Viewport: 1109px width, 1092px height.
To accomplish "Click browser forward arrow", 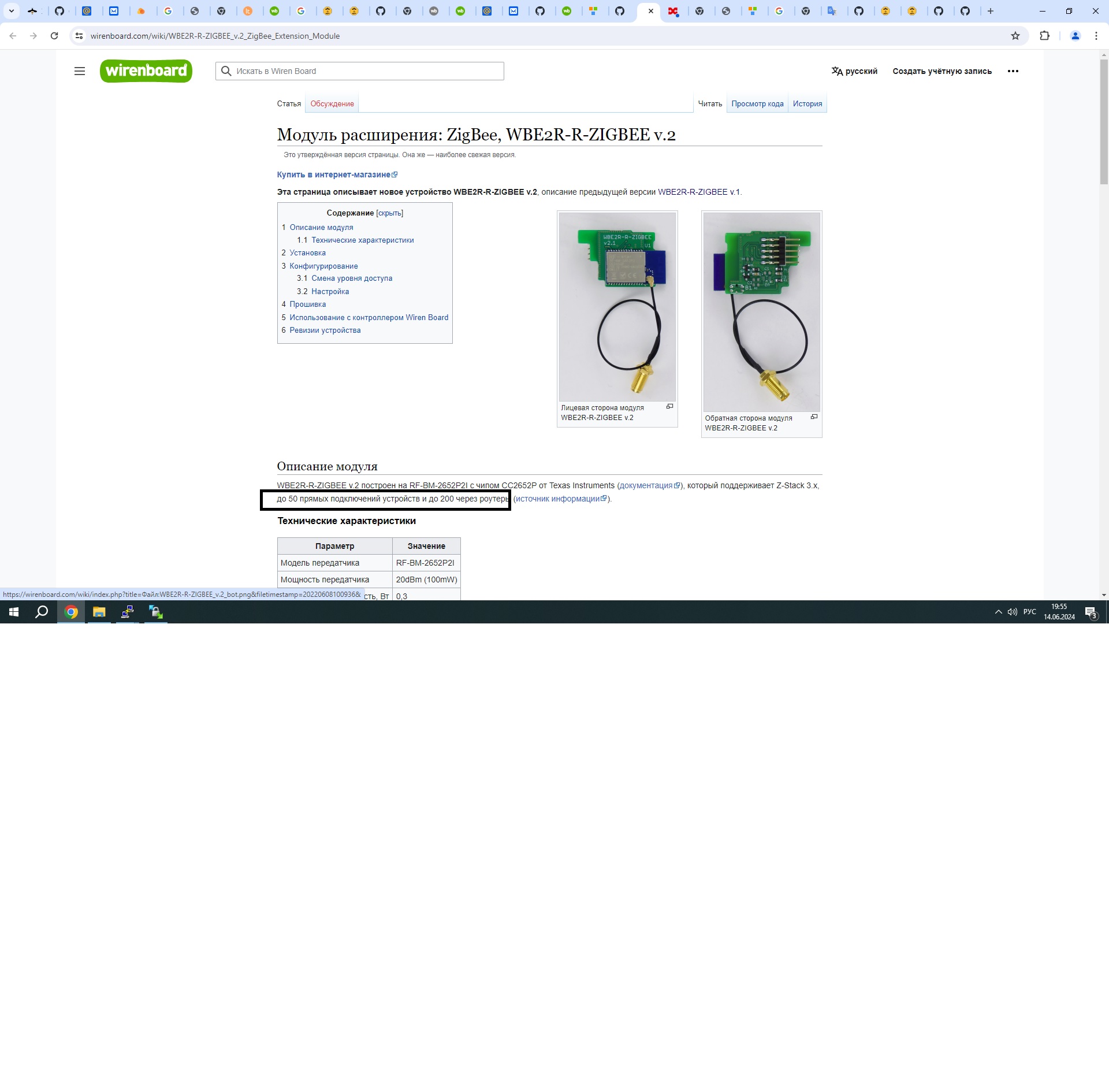I will tap(34, 36).
